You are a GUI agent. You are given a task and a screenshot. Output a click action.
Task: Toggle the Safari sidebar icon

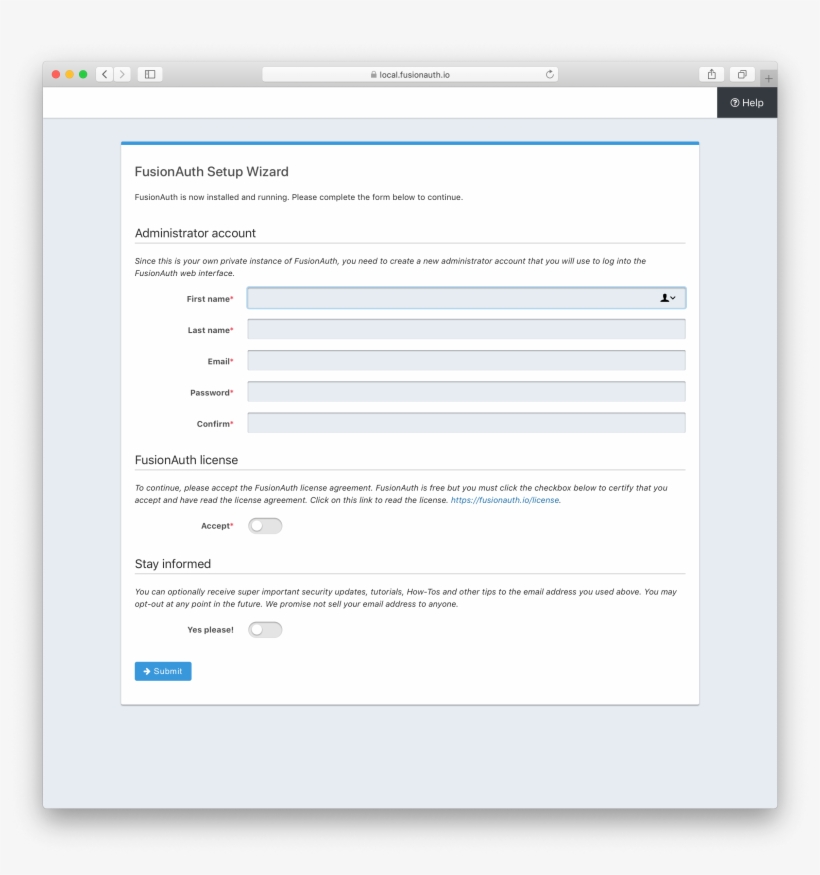150,74
